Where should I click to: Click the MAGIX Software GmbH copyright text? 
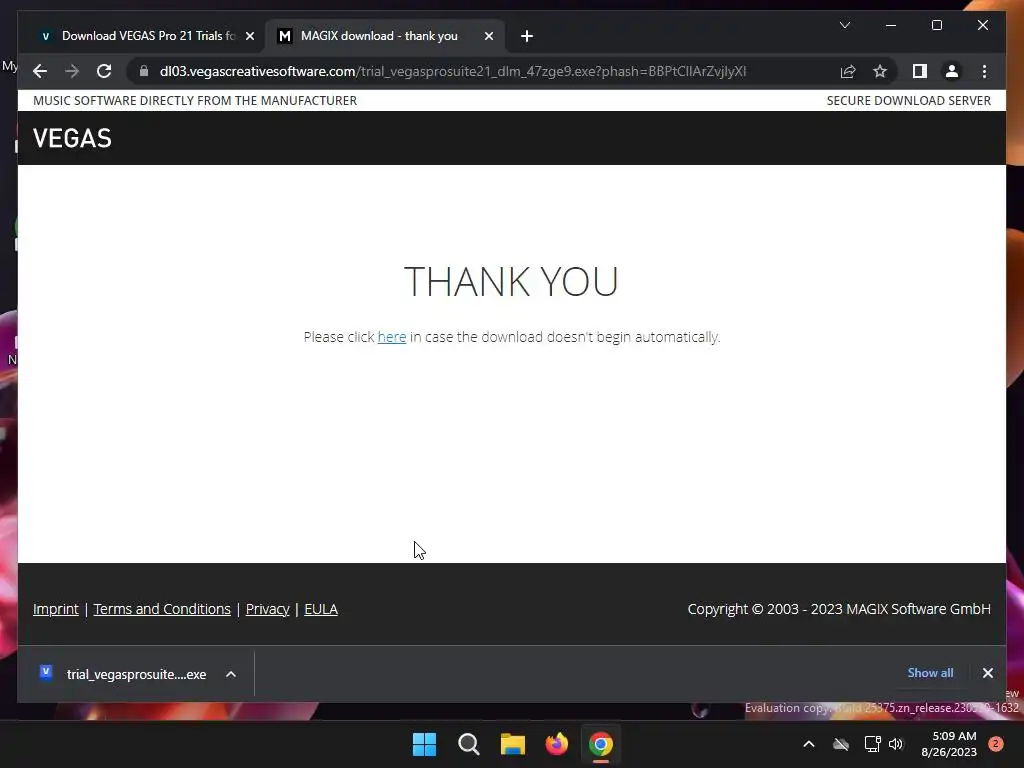pyautogui.click(x=839, y=609)
